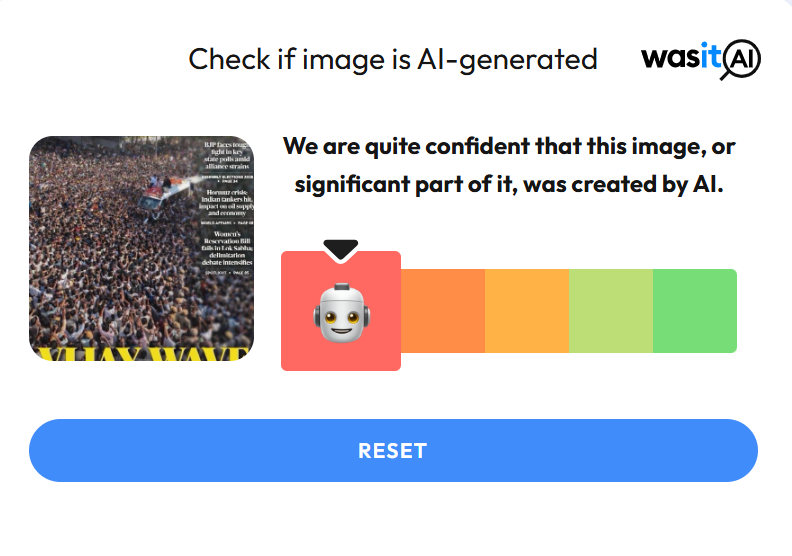Image resolution: width=792 pixels, height=556 pixels.
Task: Click the RESET button
Action: (x=393, y=450)
